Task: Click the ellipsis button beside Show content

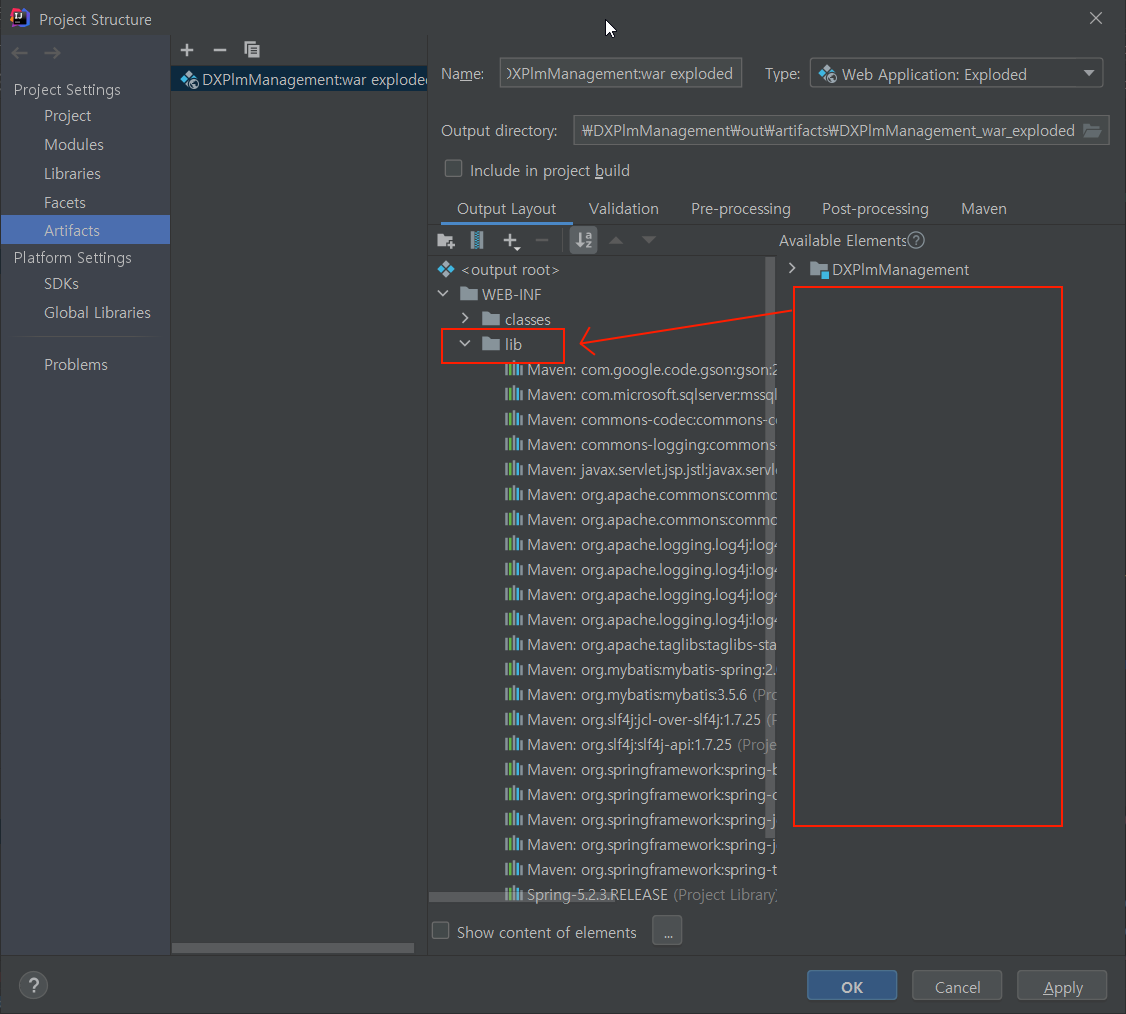Action: coord(667,932)
